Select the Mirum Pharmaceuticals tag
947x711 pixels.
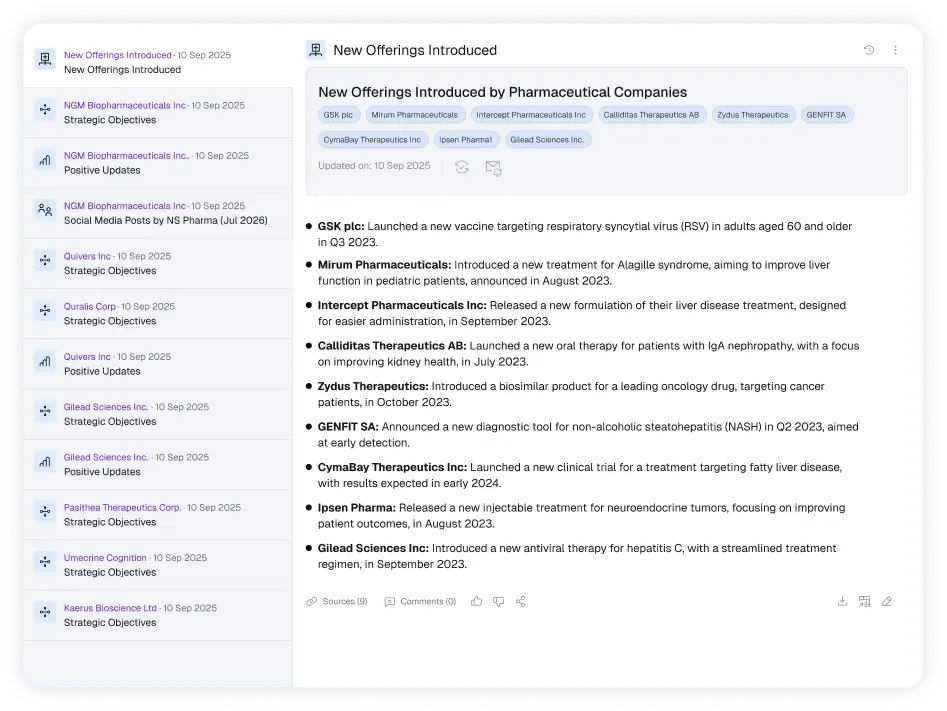pos(414,115)
